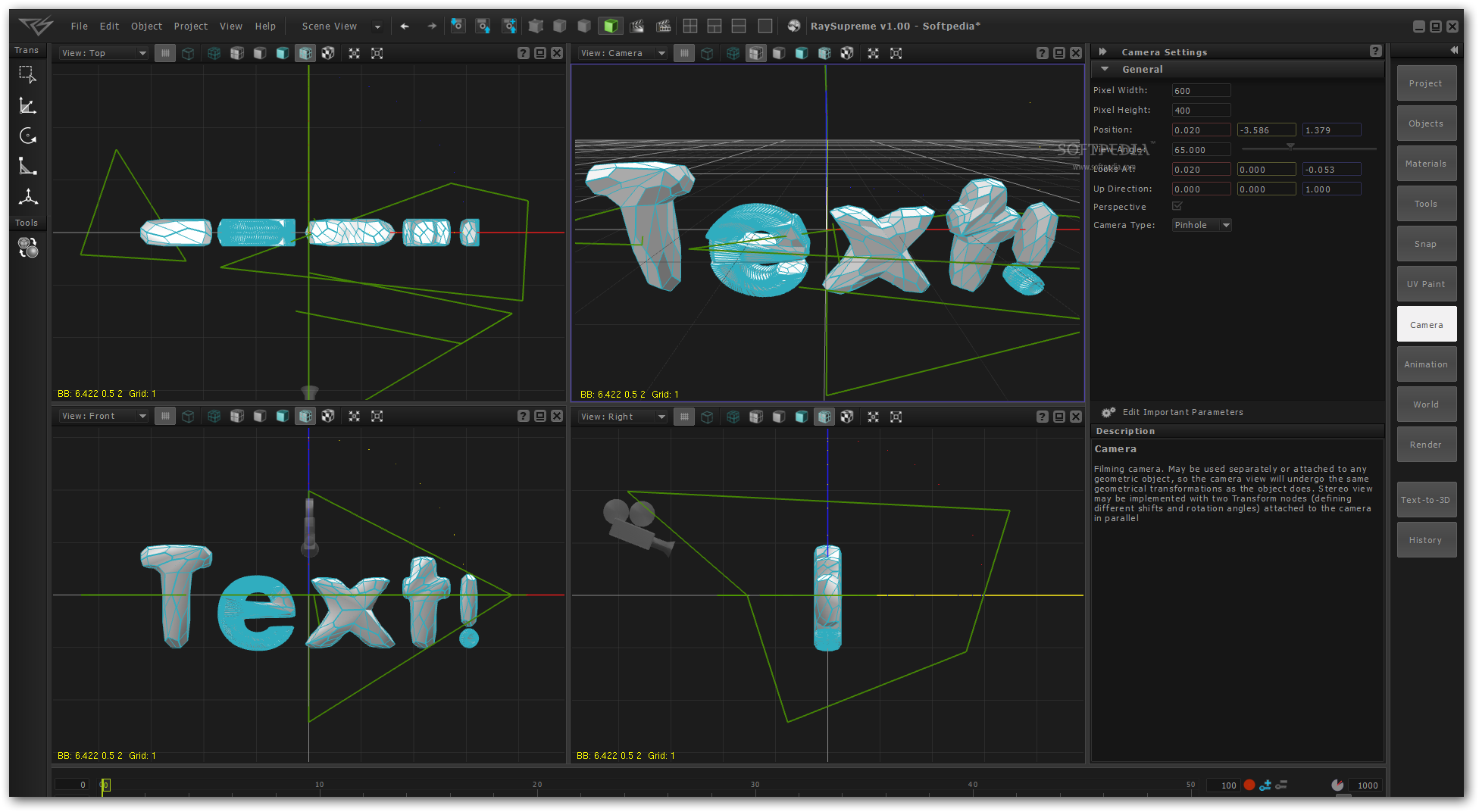Click the green cube render mode icon
The image size is (1479, 812).
coord(610,27)
